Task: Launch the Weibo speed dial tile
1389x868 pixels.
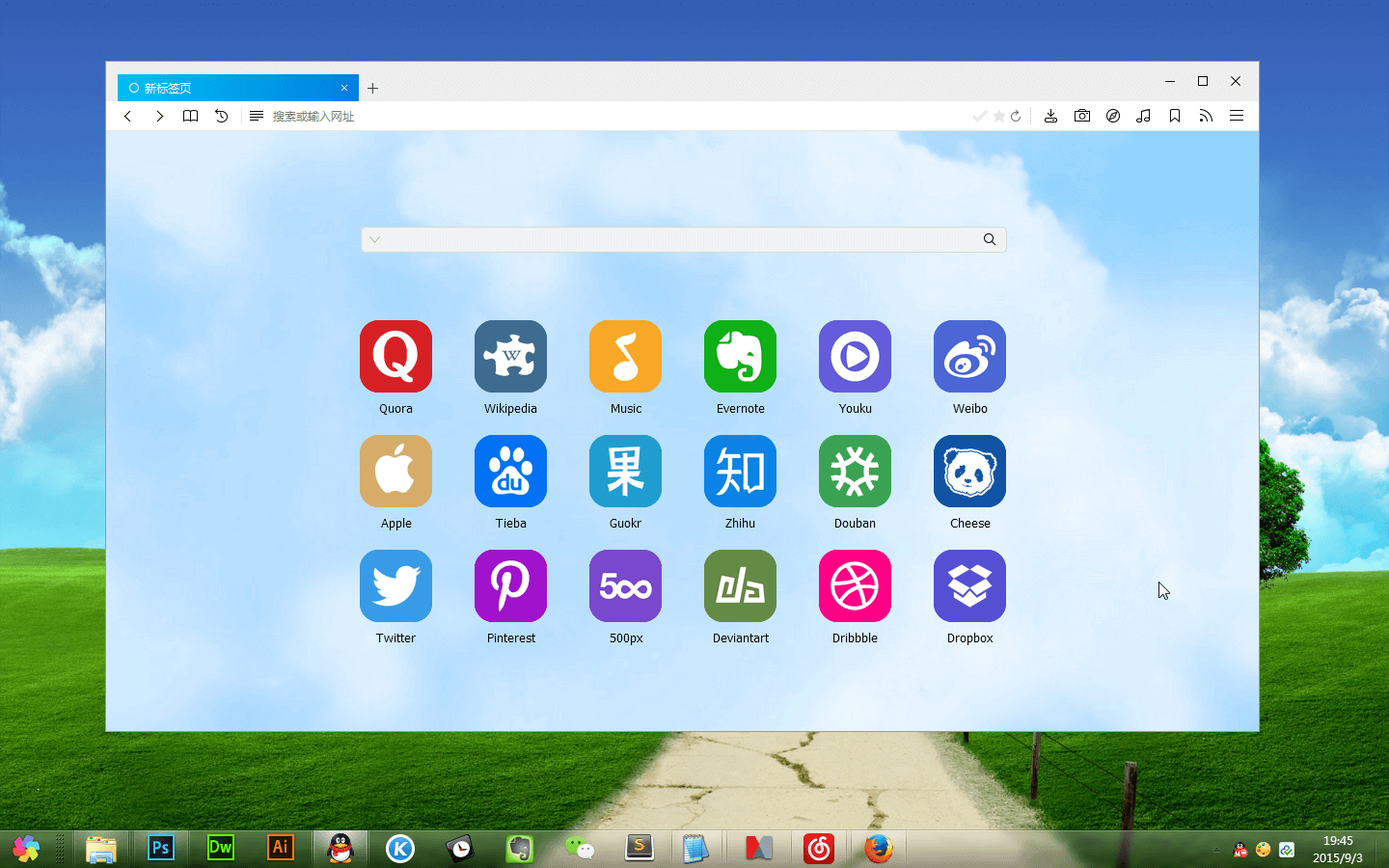Action: tap(969, 357)
